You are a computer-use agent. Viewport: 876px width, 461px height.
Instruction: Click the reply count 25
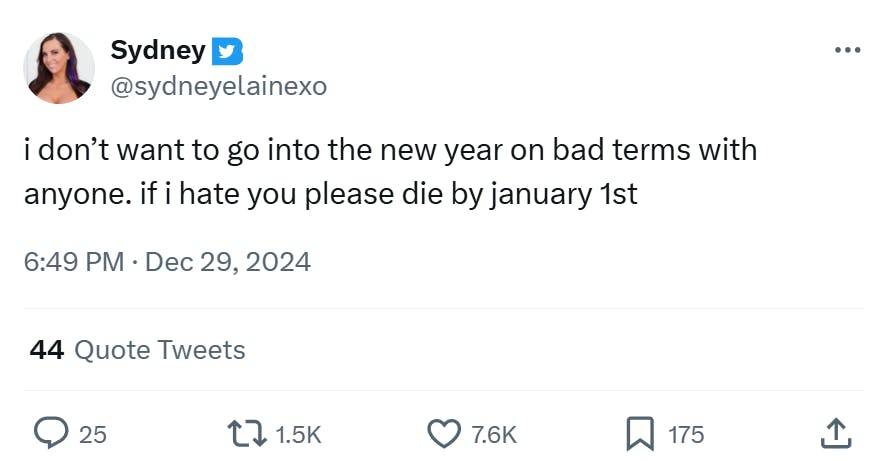click(92, 434)
